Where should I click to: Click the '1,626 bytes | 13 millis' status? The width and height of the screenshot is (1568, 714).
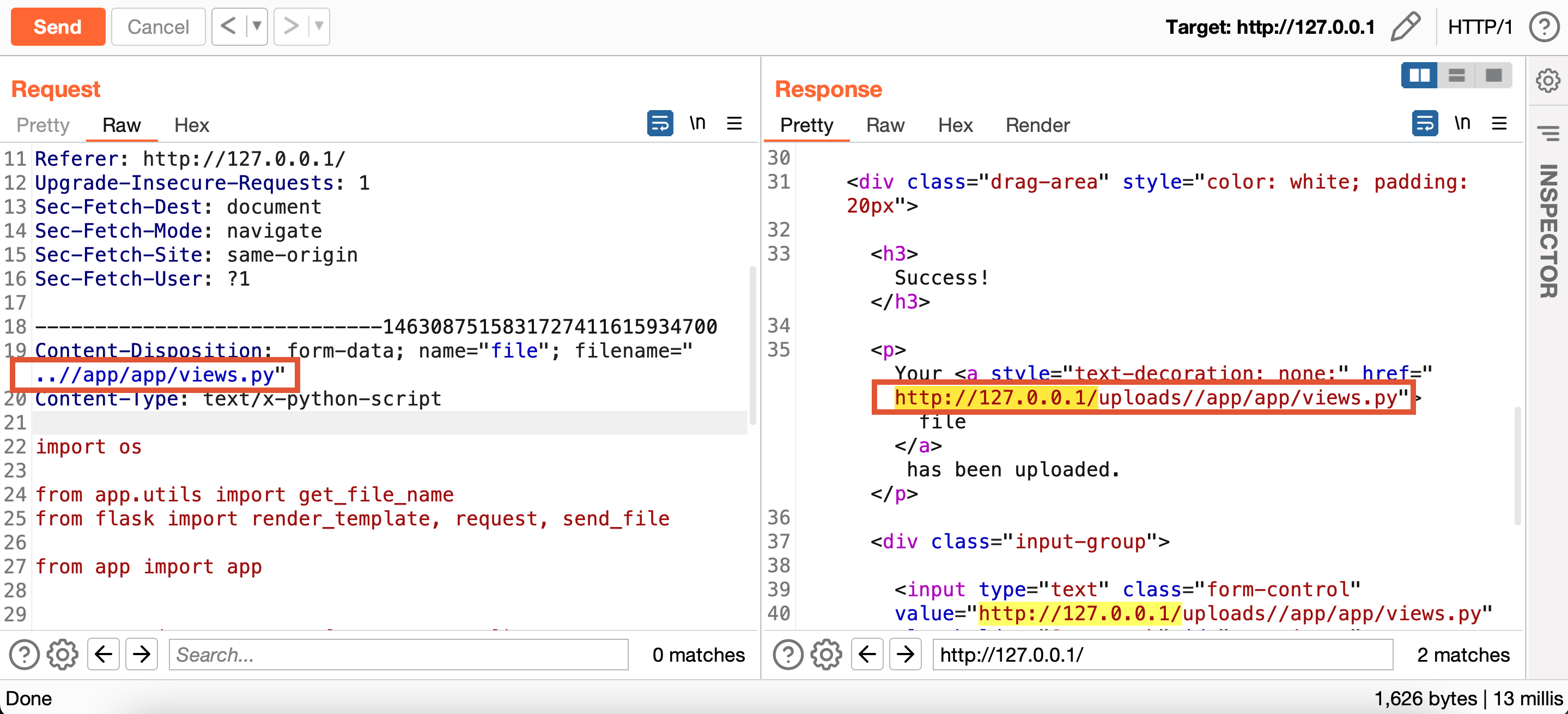[1468, 699]
